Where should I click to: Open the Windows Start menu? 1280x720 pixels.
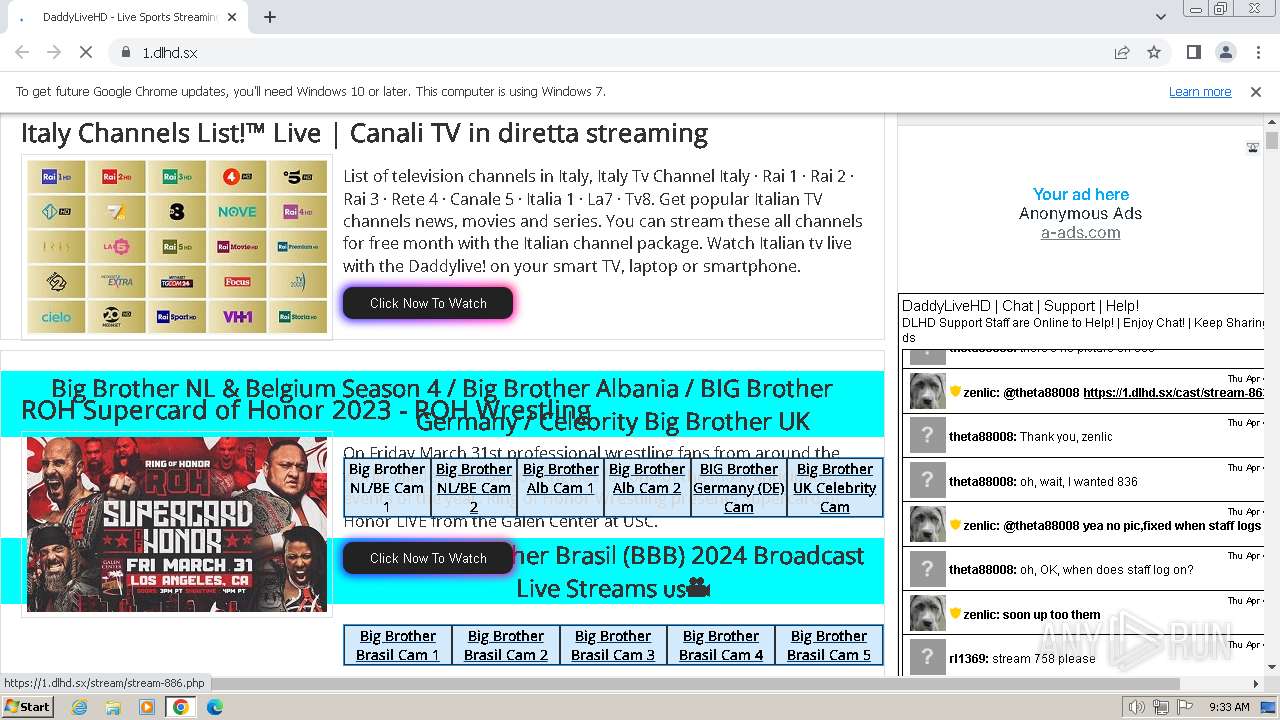pos(28,706)
